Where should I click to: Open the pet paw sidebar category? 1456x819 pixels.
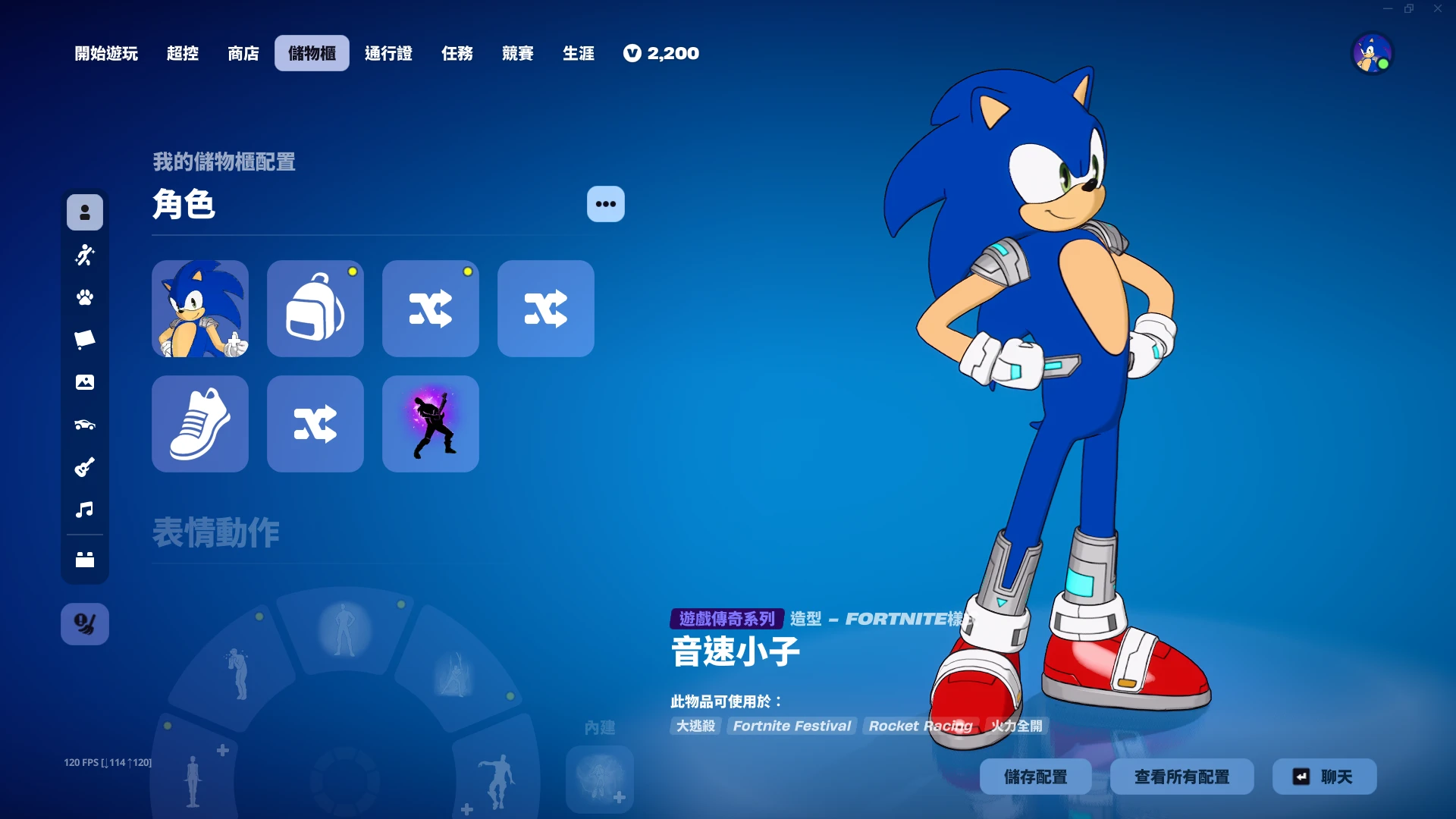85,297
